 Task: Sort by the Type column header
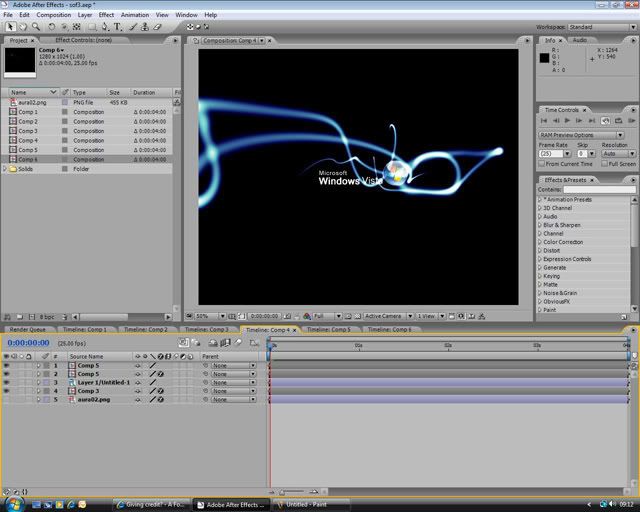point(89,93)
